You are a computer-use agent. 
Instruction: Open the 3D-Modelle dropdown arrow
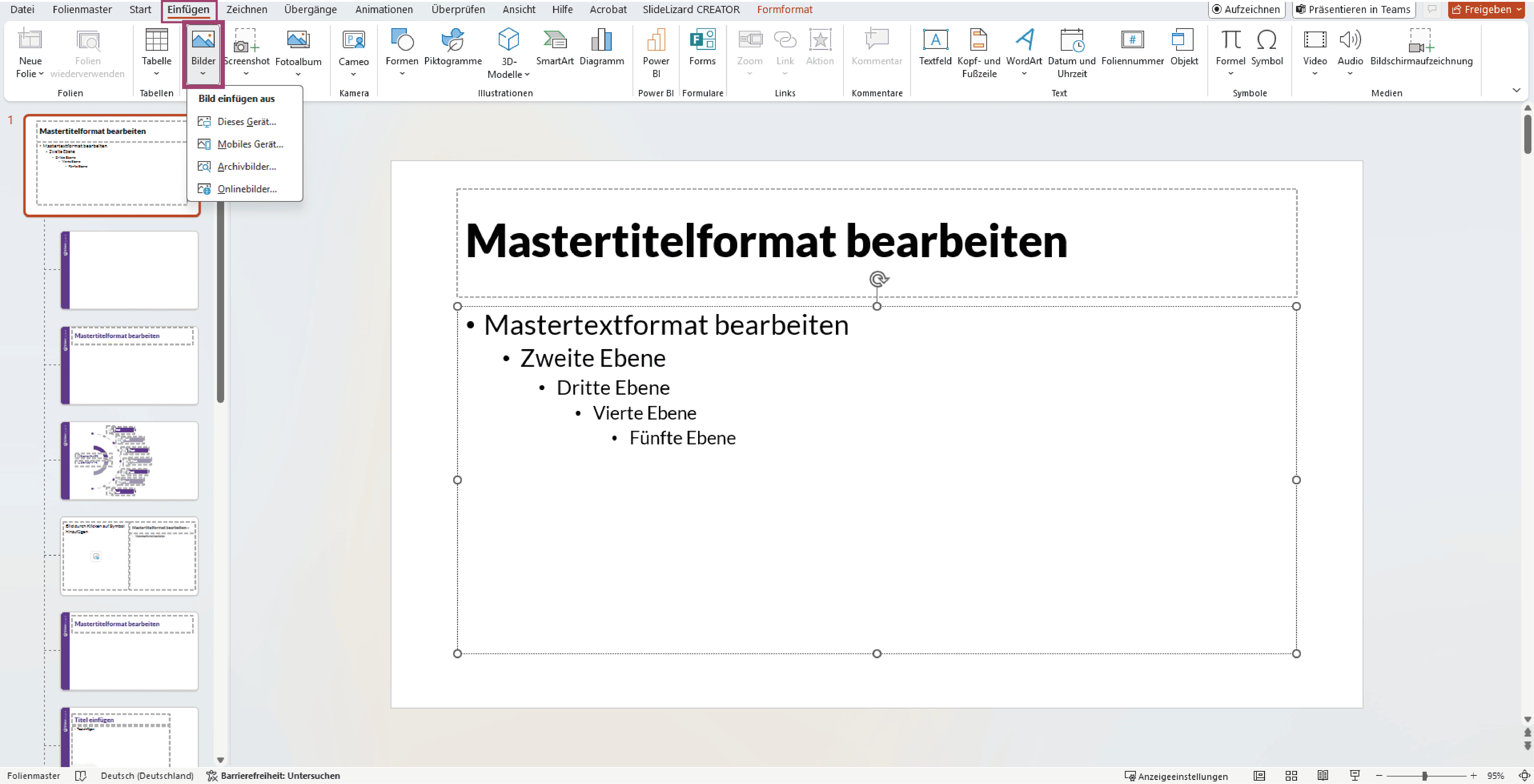click(x=527, y=75)
